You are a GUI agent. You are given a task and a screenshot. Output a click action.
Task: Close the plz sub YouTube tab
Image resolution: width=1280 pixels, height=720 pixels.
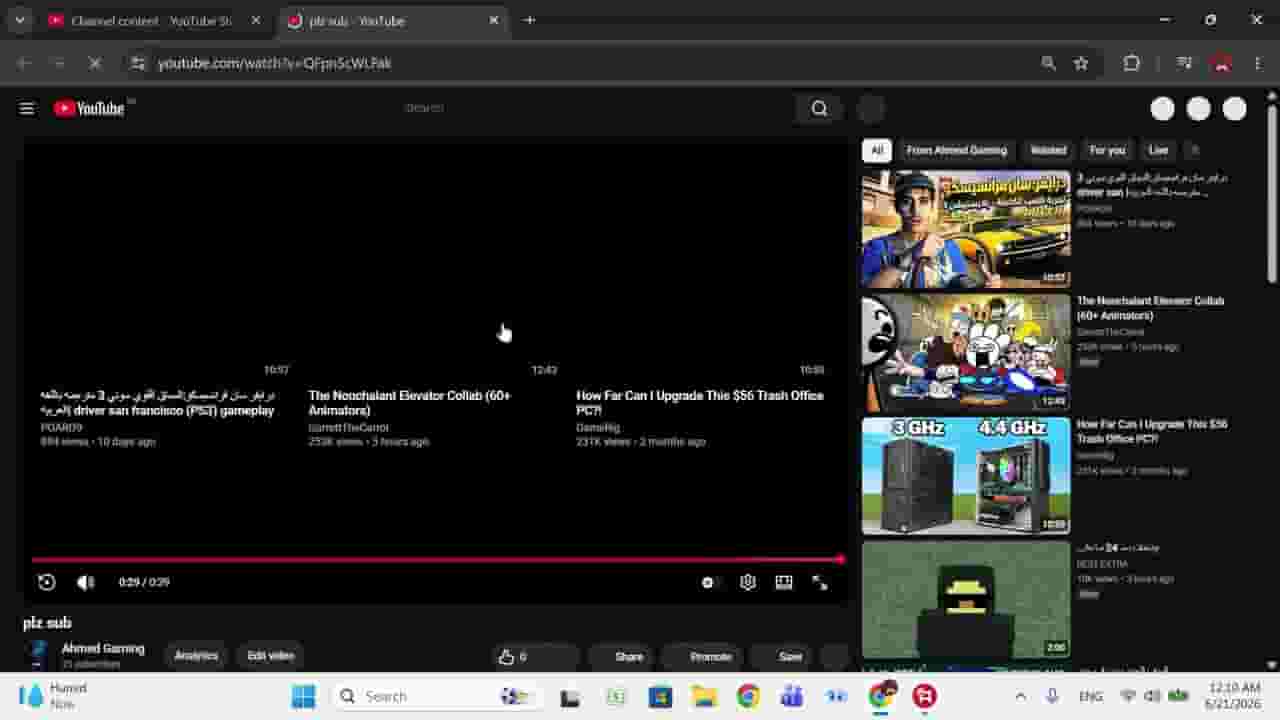click(493, 20)
